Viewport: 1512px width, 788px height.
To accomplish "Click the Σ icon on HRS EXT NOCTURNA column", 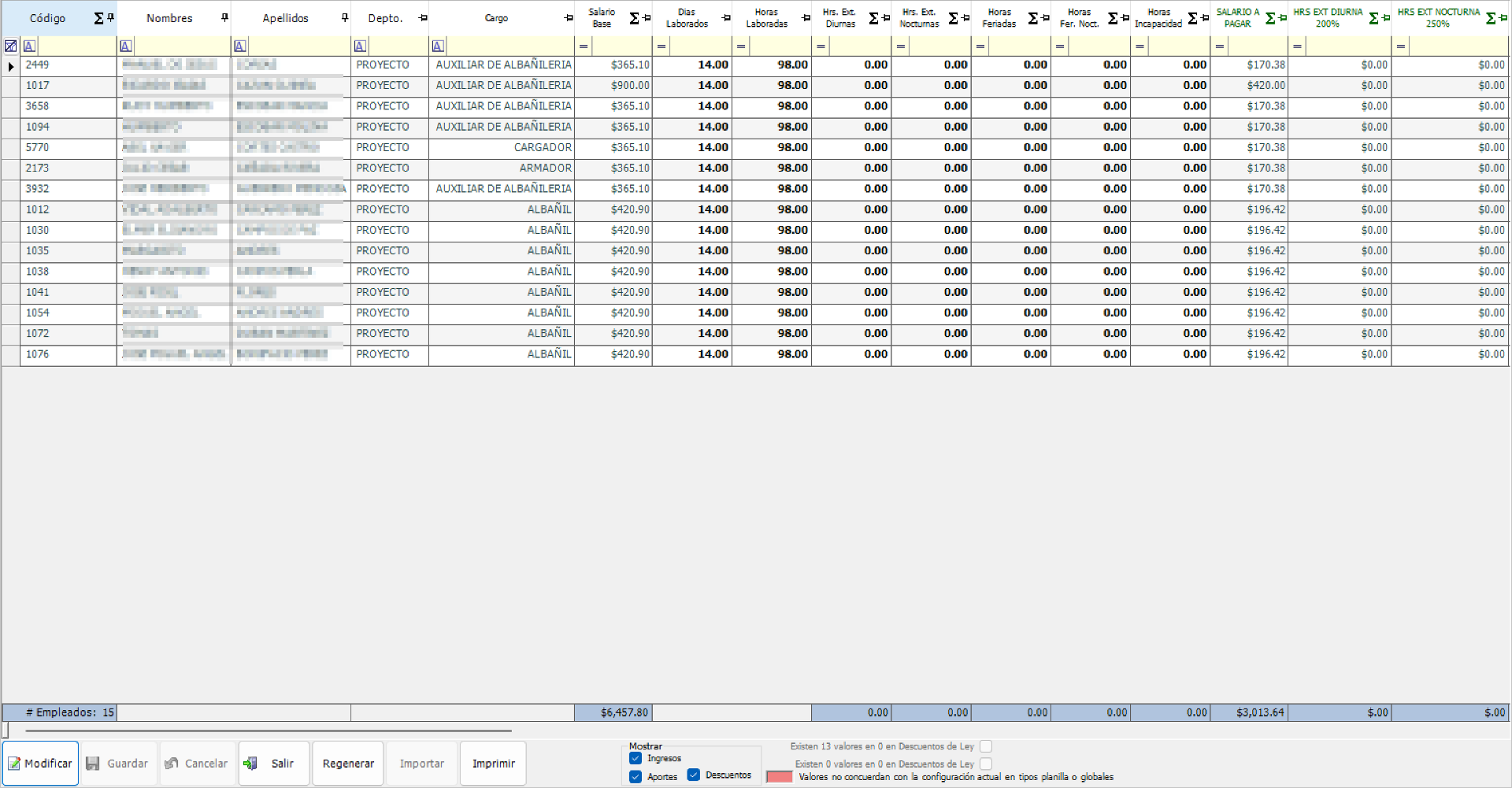I will pos(1489,17).
